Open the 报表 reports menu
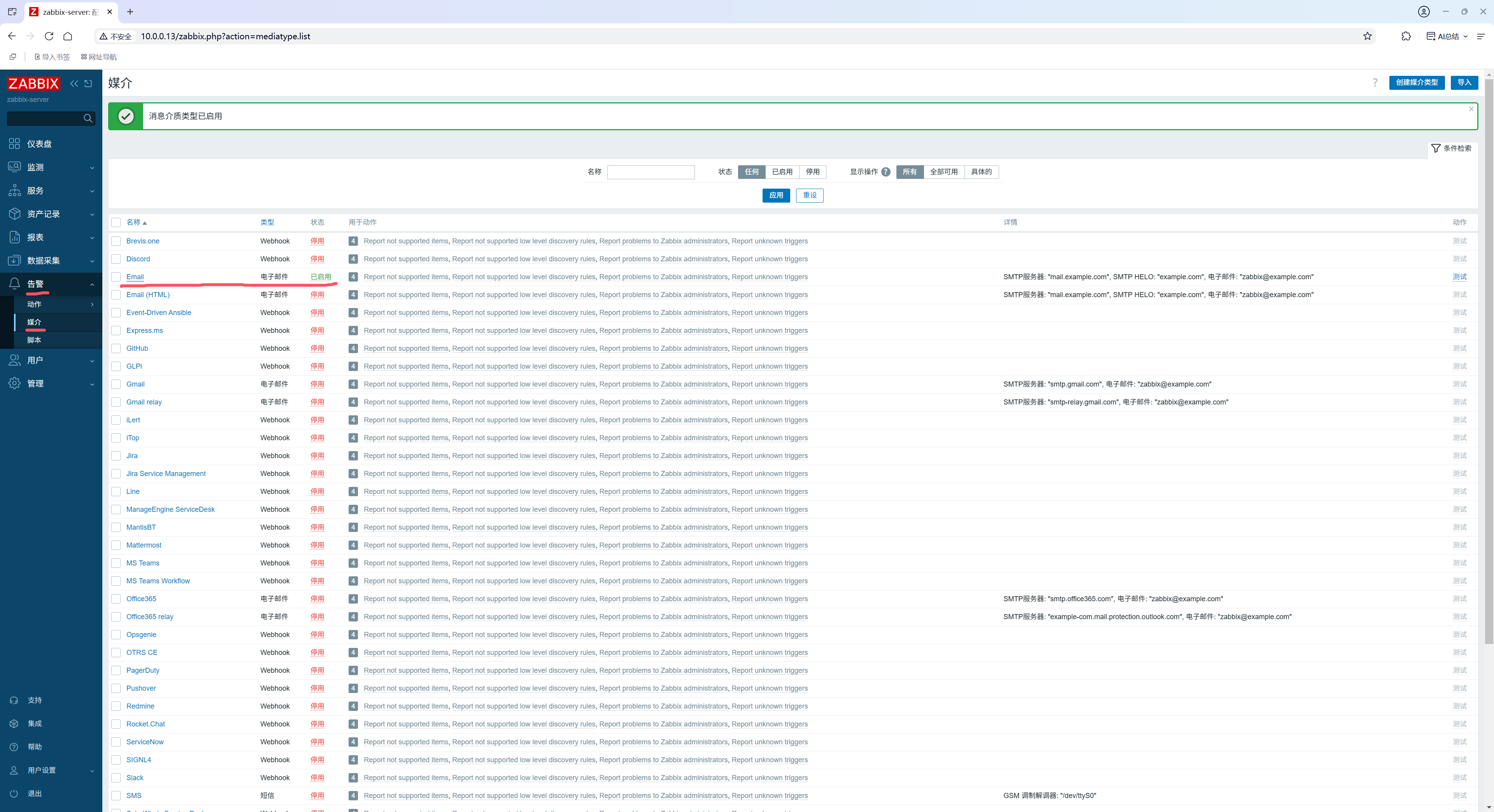1494x812 pixels. [x=51, y=237]
